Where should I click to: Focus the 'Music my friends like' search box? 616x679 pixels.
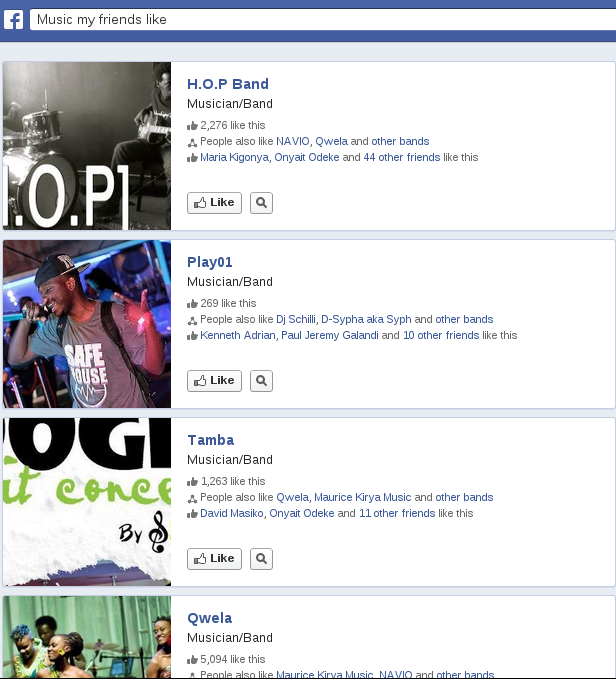point(323,19)
